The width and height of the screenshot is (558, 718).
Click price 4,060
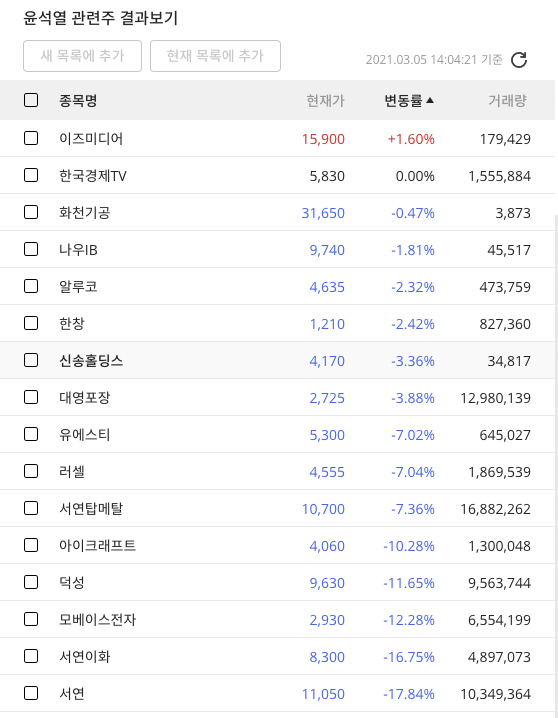tap(327, 547)
